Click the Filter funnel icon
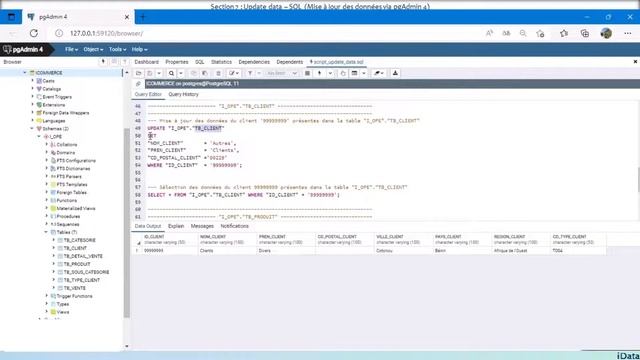 point(250,73)
